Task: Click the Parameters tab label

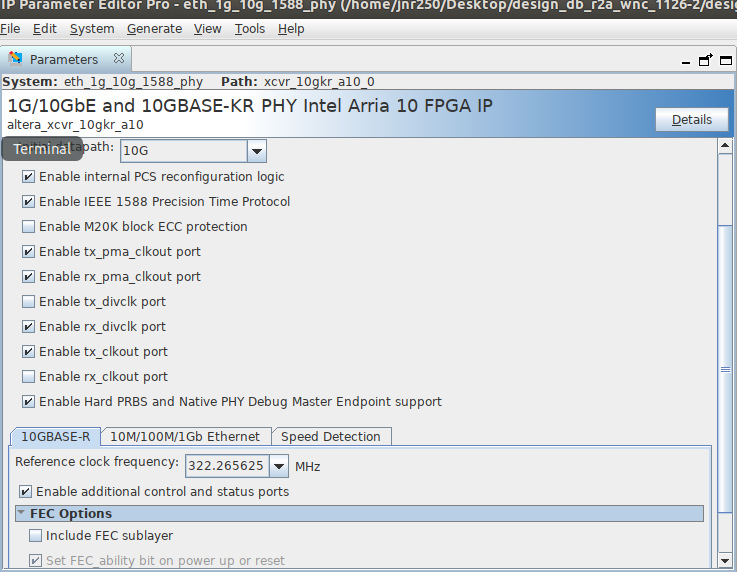Action: (64, 60)
